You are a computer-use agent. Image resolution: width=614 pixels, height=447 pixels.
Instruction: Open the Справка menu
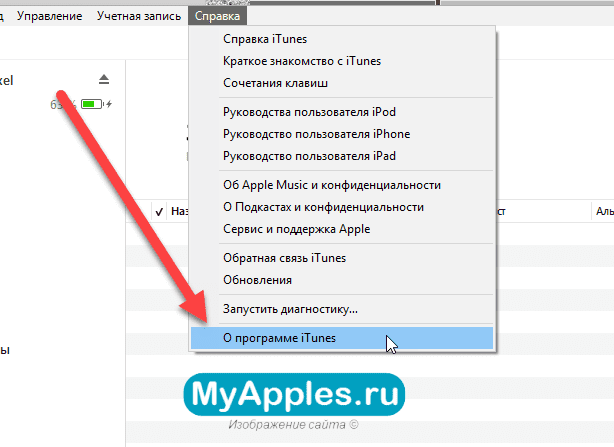(x=217, y=16)
